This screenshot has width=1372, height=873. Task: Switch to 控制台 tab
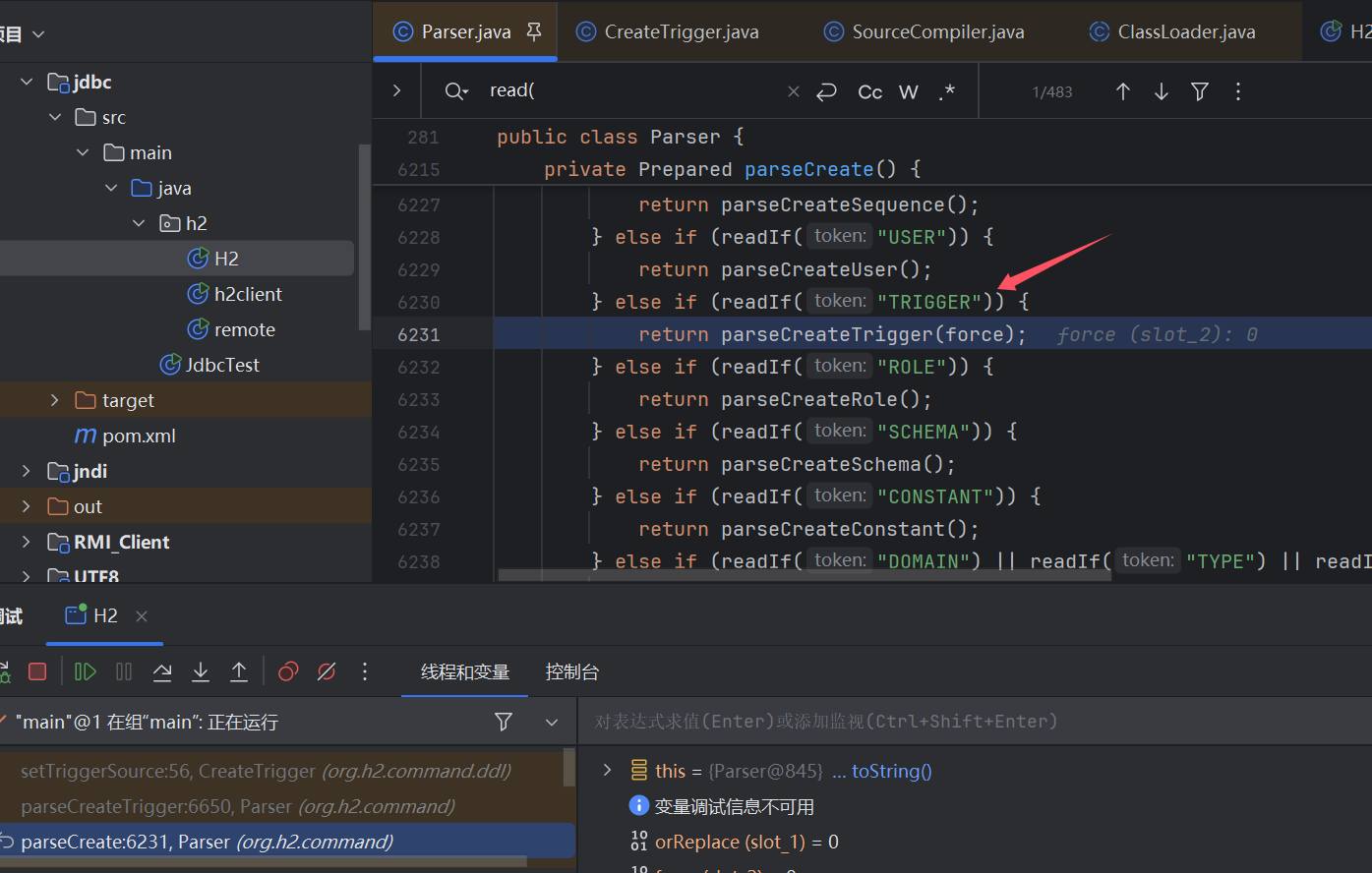(x=572, y=672)
